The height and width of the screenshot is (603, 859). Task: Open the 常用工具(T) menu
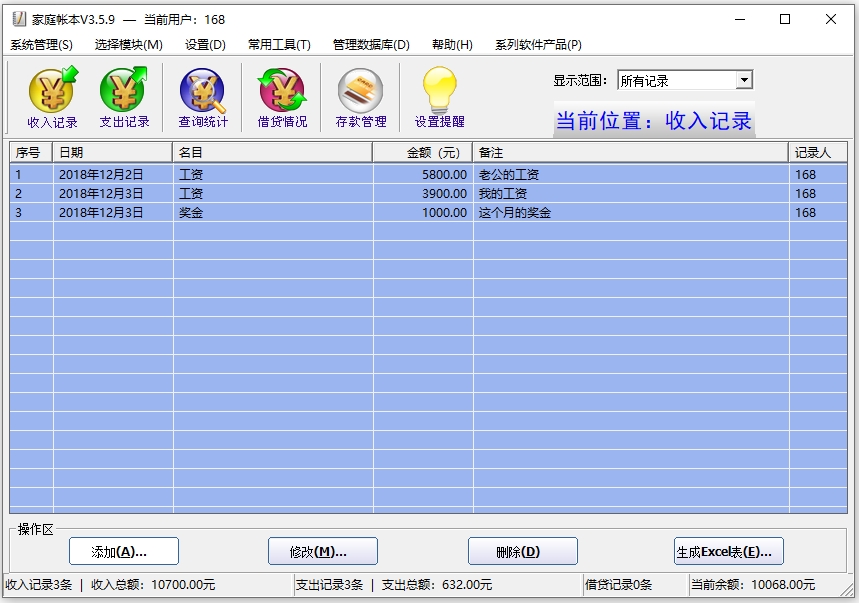279,45
